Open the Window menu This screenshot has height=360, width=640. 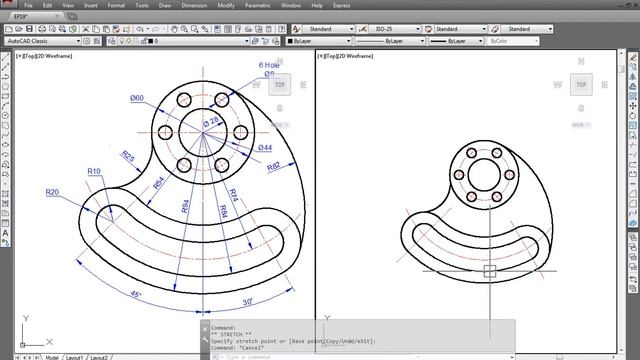coord(291,5)
